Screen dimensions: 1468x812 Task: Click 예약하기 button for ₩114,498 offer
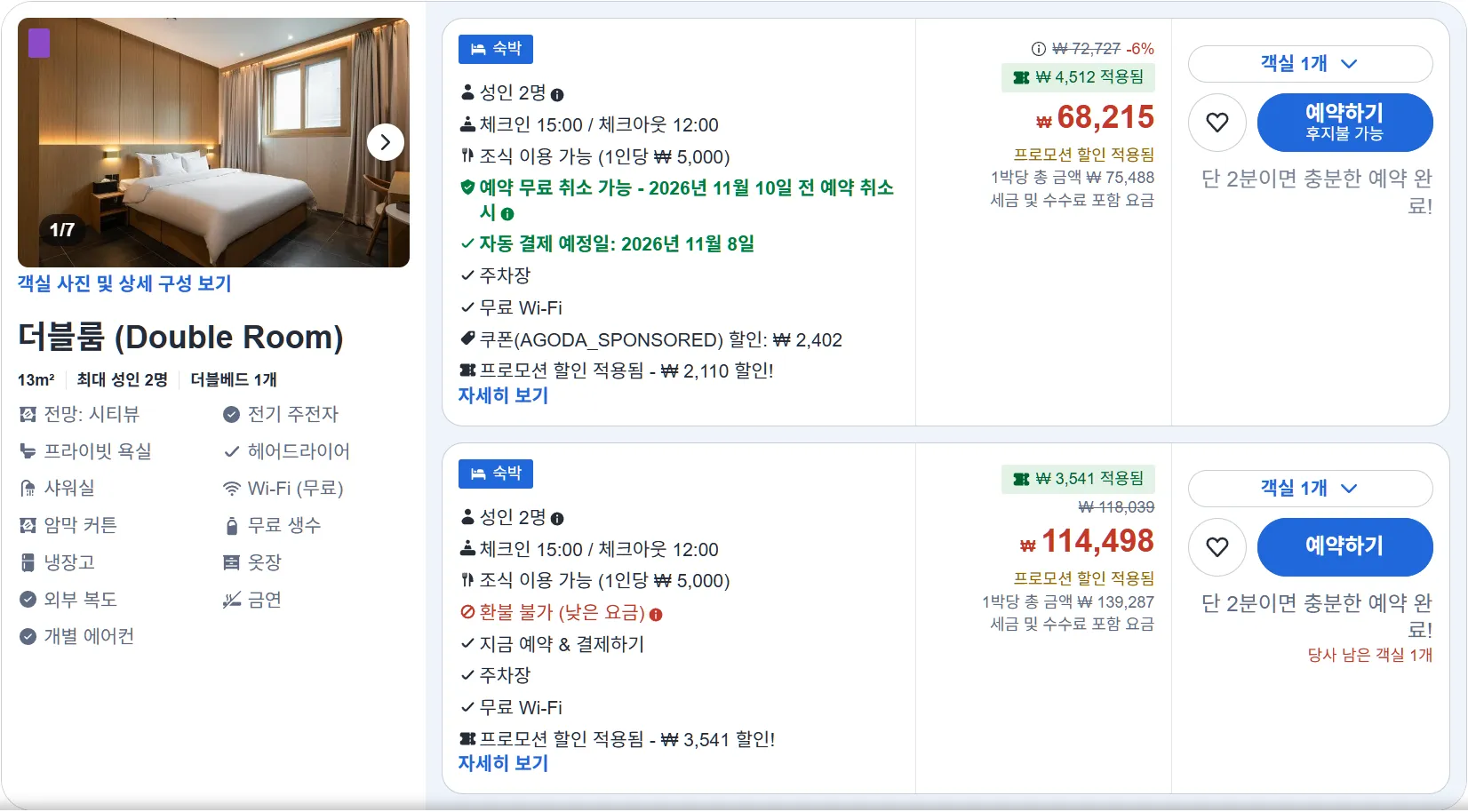point(1344,547)
